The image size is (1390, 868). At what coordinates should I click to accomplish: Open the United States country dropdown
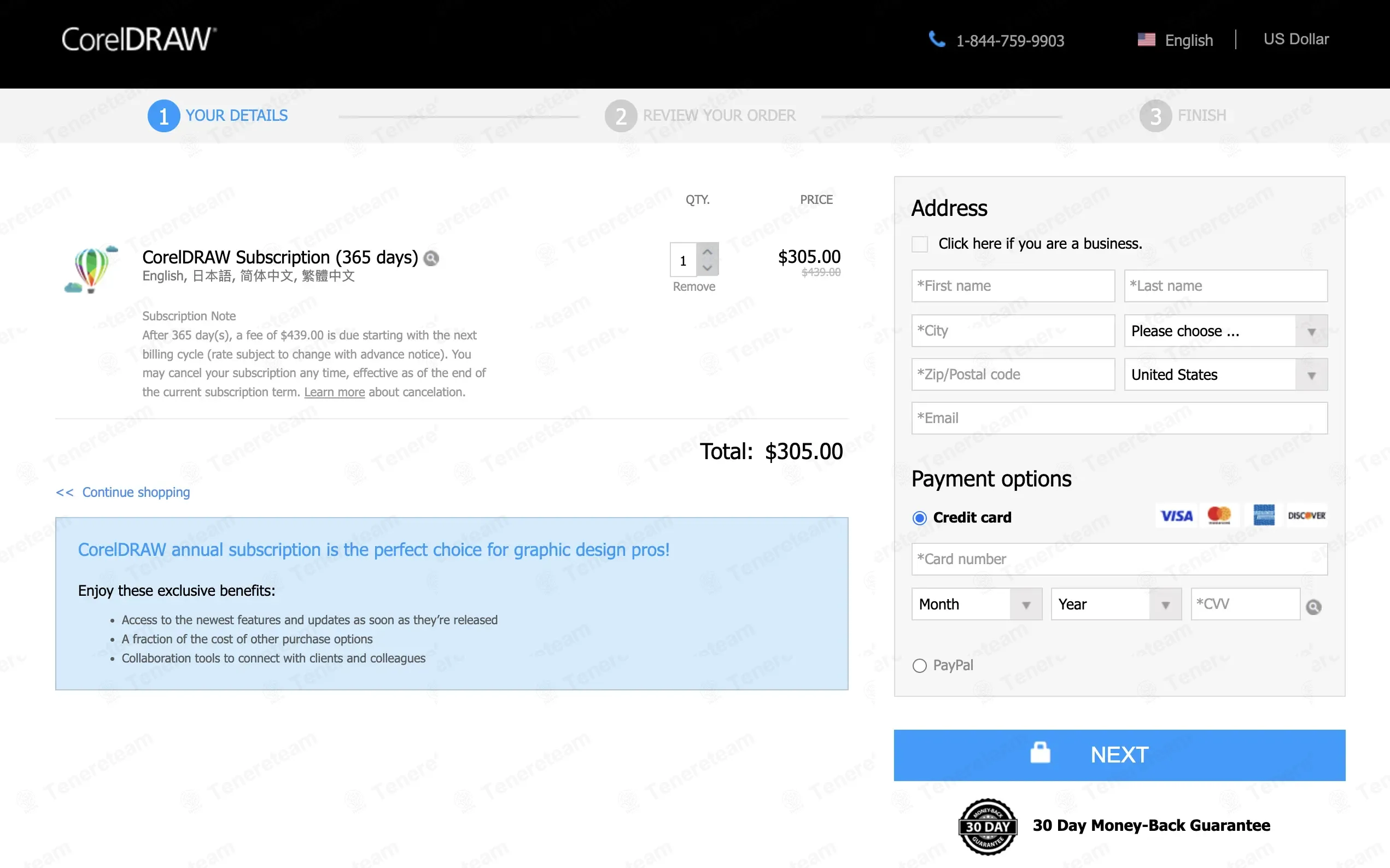click(x=1225, y=375)
